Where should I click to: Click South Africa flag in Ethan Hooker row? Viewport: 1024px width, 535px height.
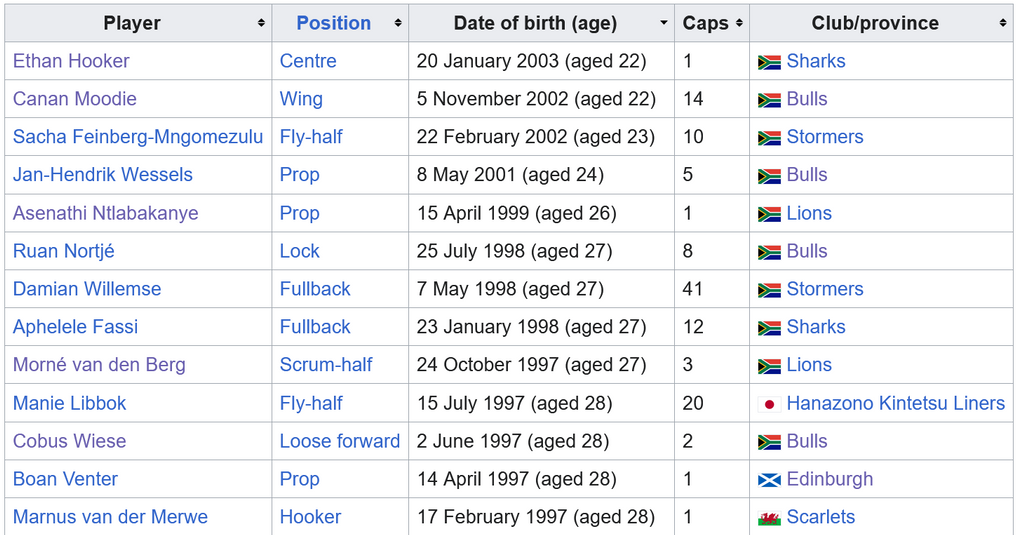(769, 62)
